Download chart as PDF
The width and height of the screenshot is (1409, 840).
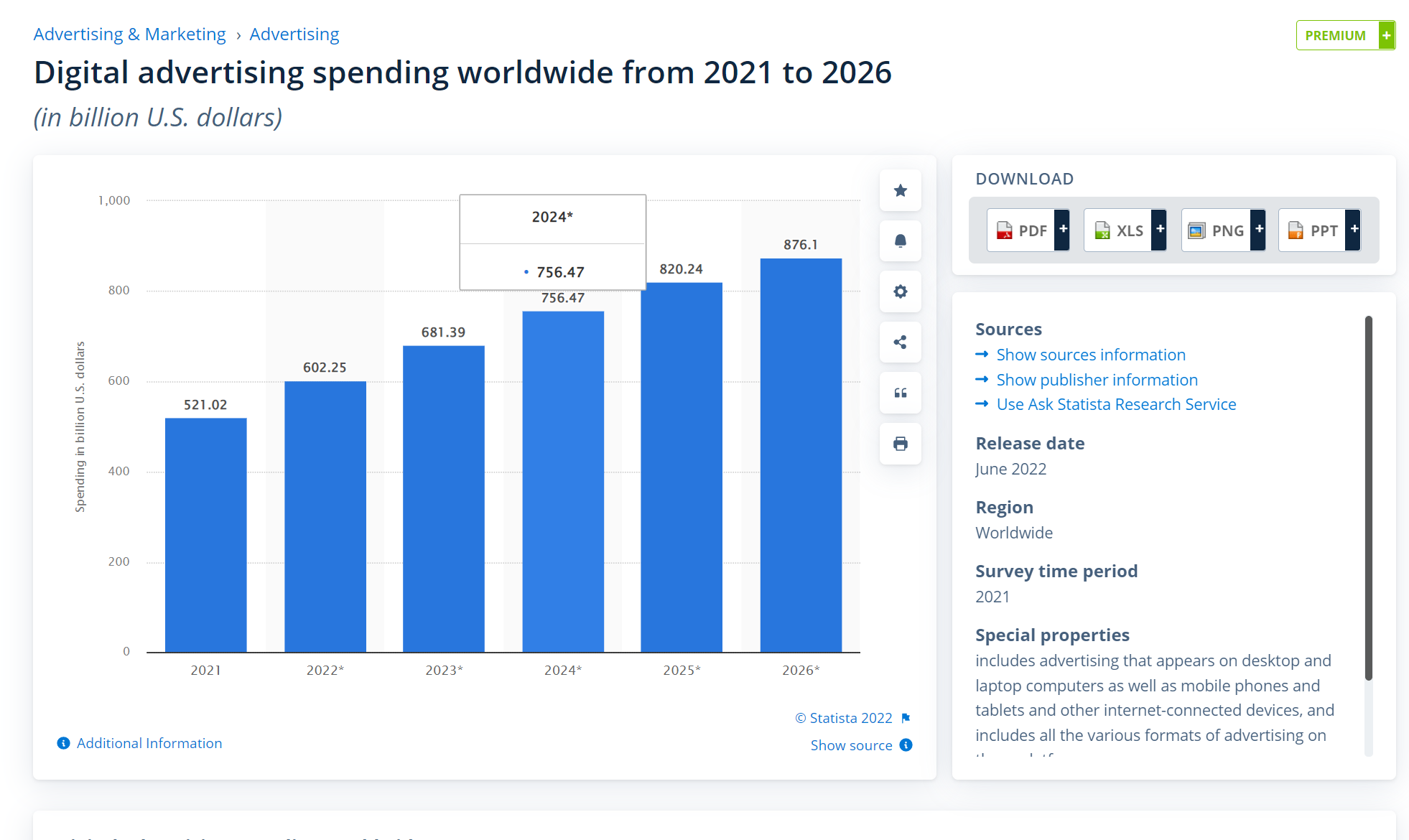pyautogui.click(x=1028, y=230)
